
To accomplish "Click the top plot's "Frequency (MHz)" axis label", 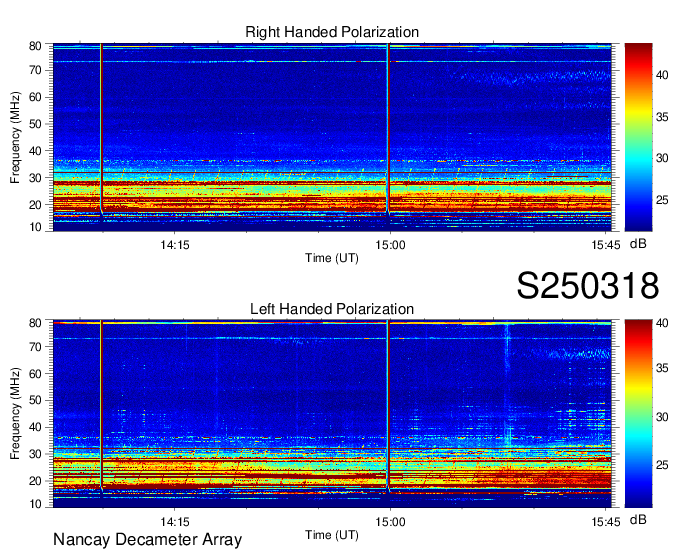I will point(15,137).
